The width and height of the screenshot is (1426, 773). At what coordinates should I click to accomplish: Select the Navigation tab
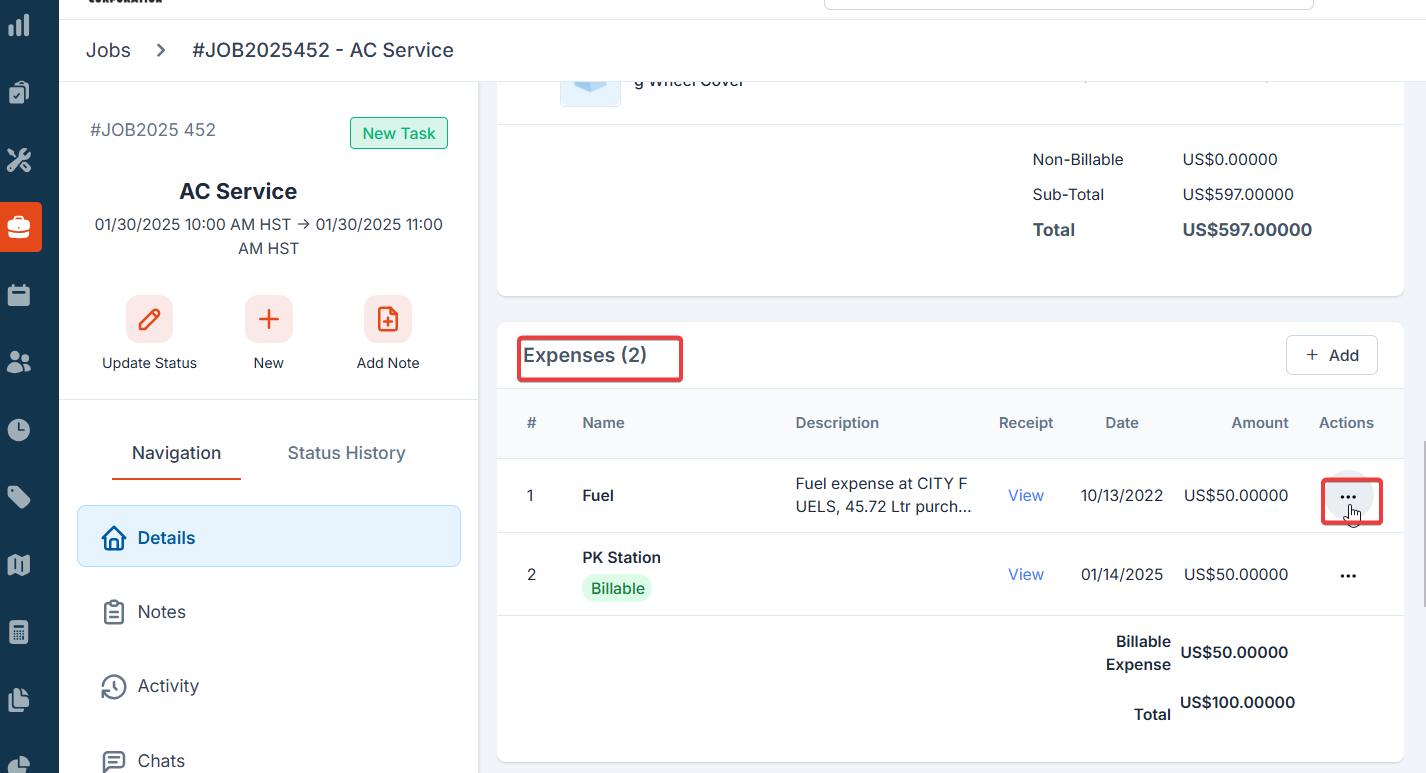[176, 453]
